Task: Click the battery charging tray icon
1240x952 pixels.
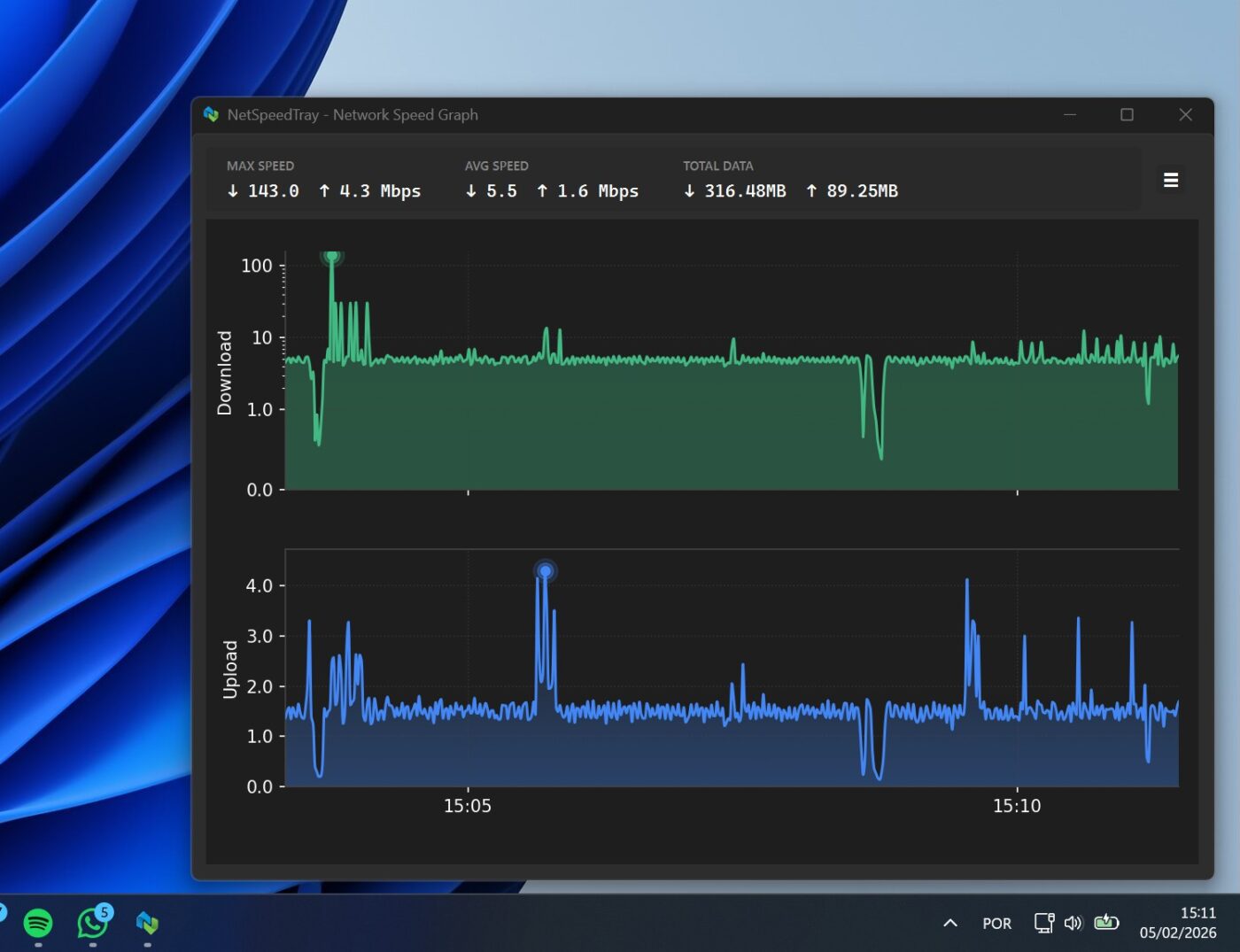Action: point(1106,923)
